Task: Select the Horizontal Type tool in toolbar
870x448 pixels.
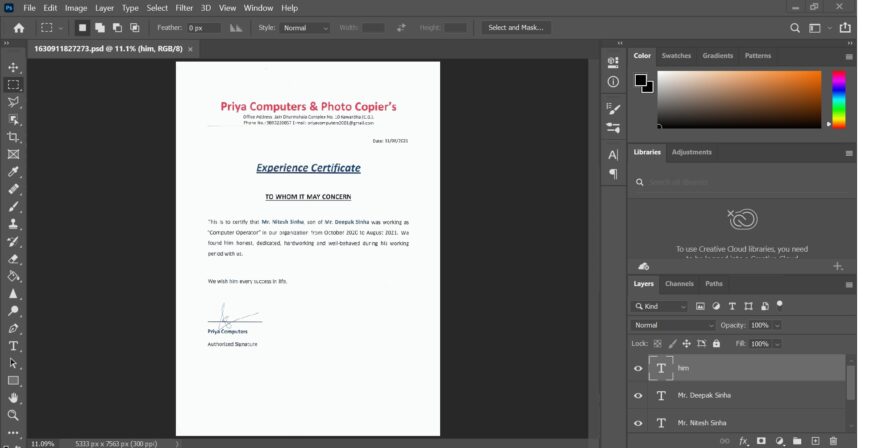Action: click(x=13, y=346)
